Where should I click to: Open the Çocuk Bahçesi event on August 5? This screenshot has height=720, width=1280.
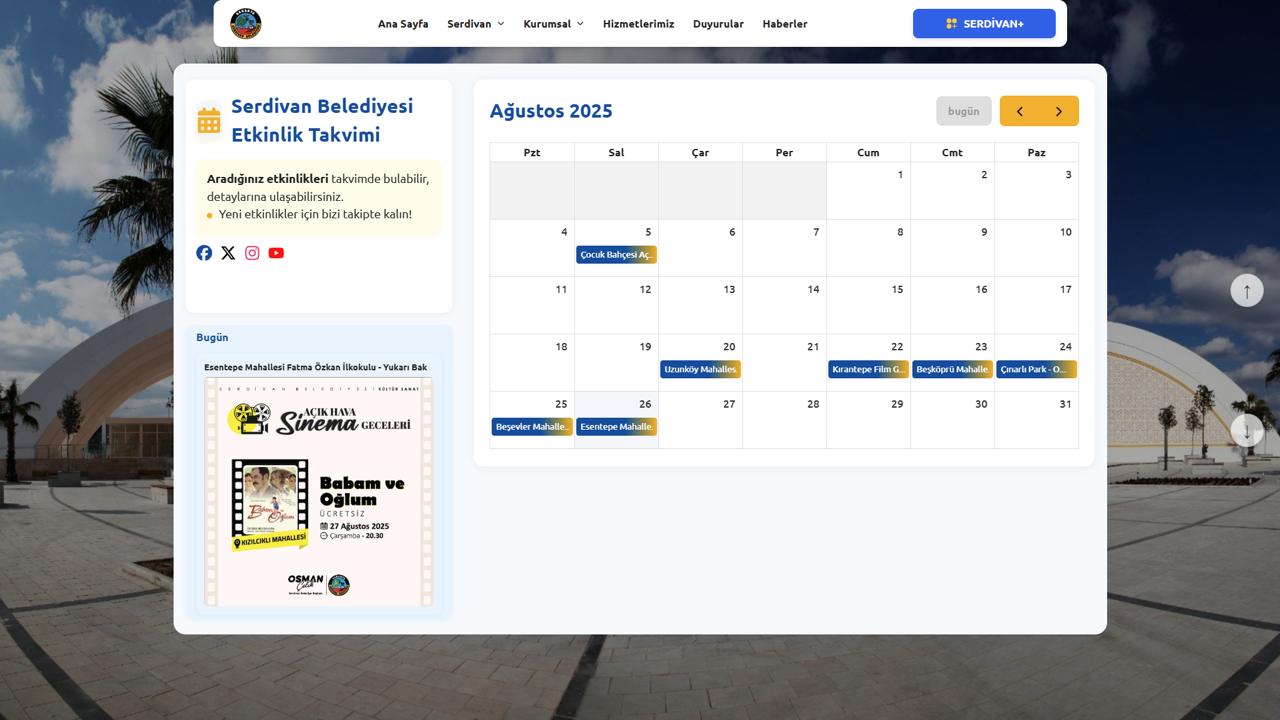(616, 255)
